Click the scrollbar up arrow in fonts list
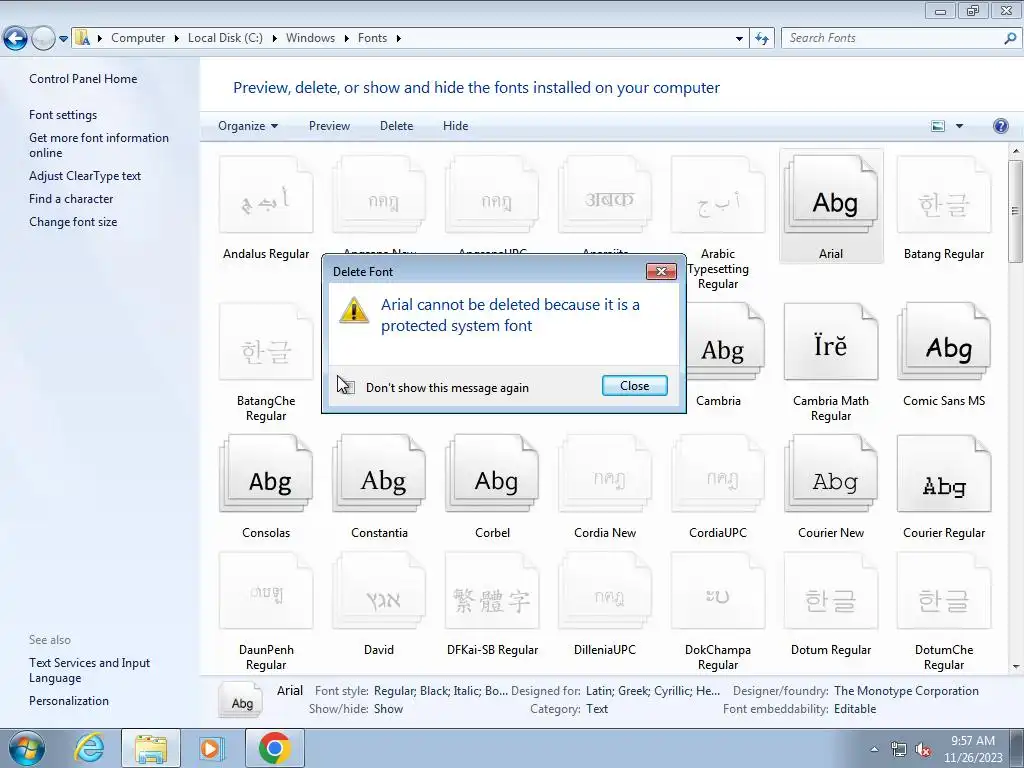 [1016, 151]
